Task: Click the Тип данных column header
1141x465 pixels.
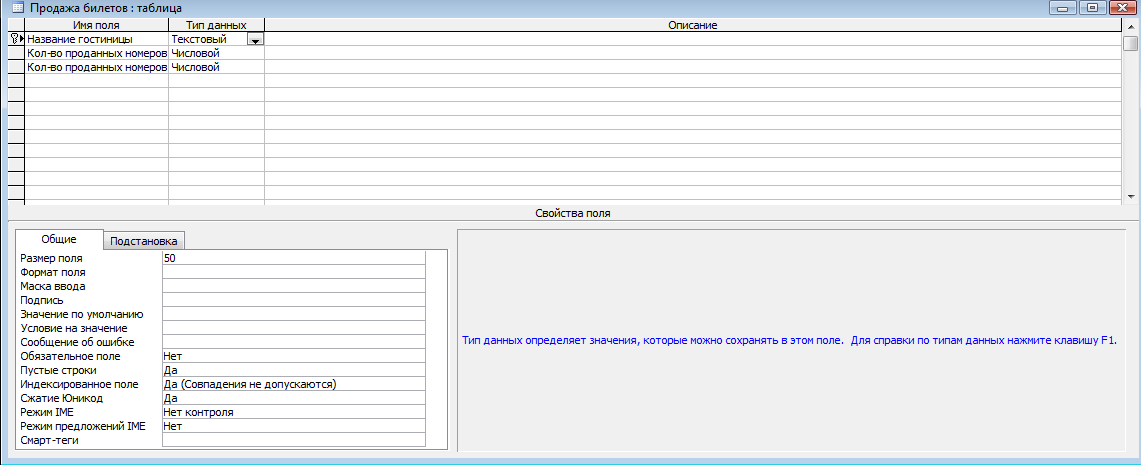Action: click(x=216, y=25)
